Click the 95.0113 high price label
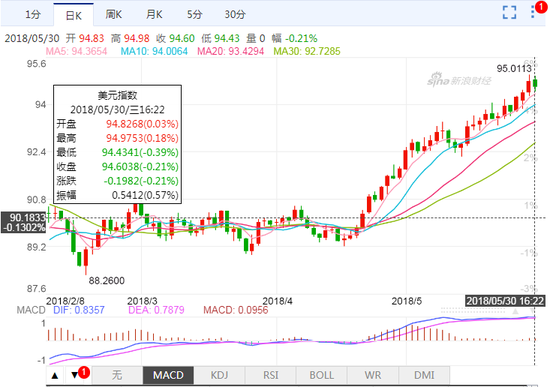Viewport: 550px width, 387px height. pos(514,69)
